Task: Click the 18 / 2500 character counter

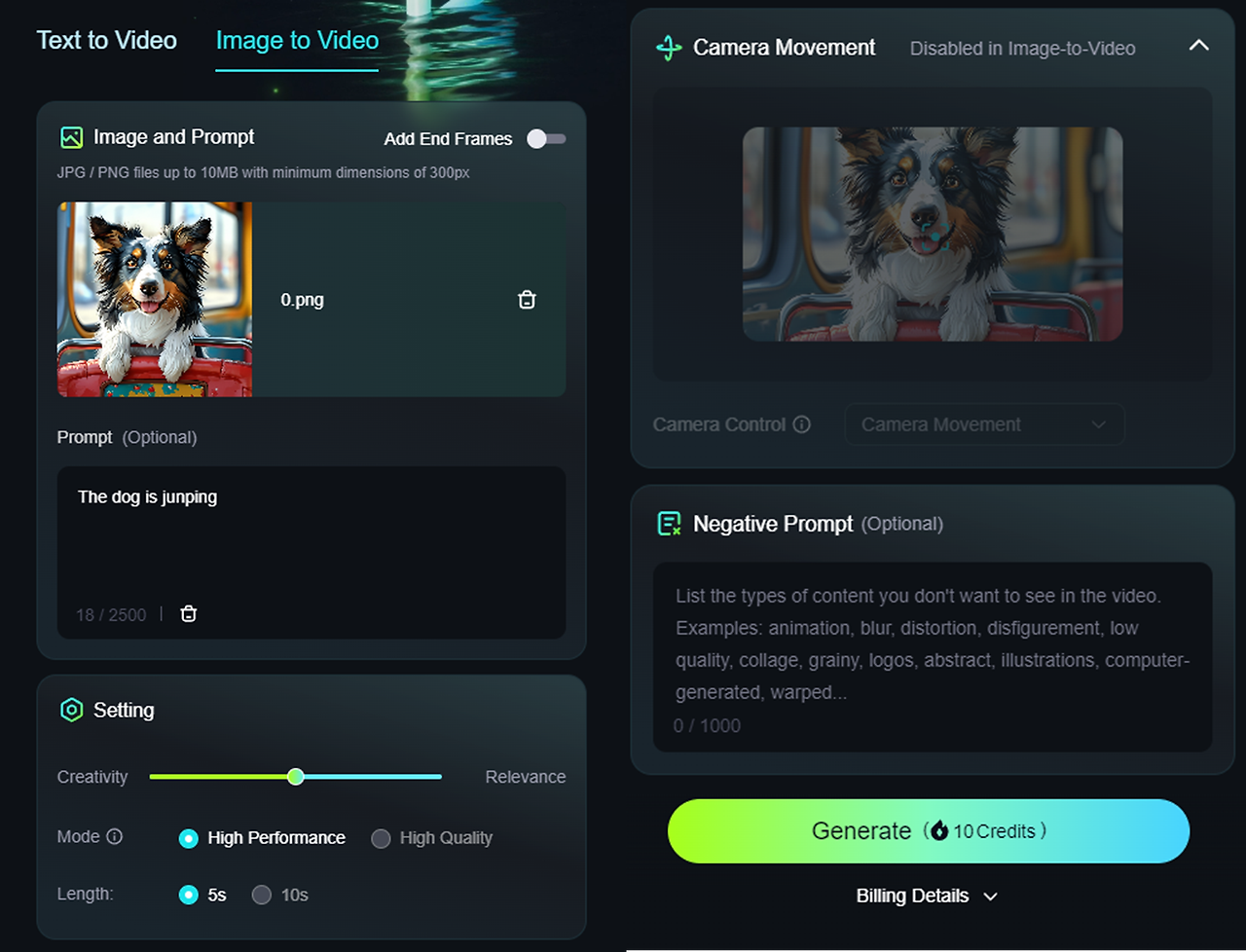Action: click(x=111, y=615)
